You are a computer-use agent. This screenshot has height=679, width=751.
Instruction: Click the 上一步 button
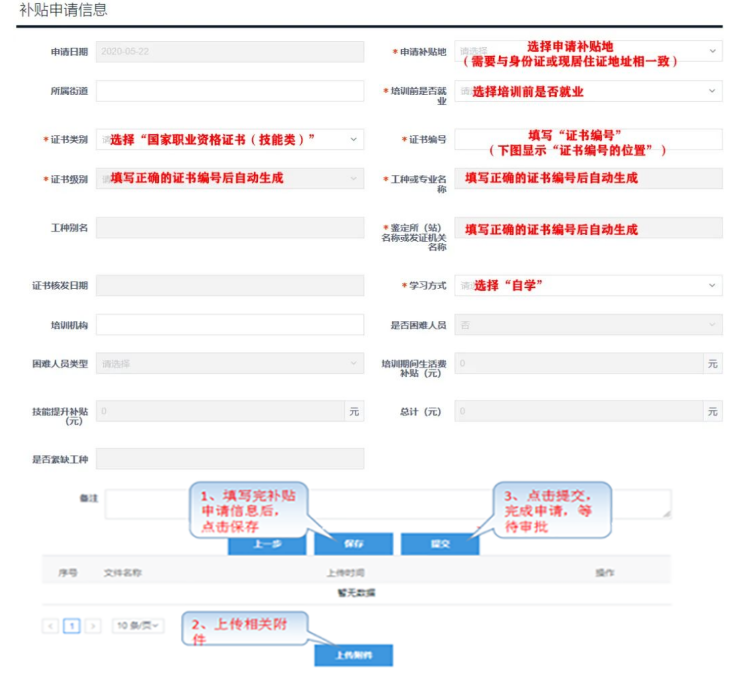(267, 544)
